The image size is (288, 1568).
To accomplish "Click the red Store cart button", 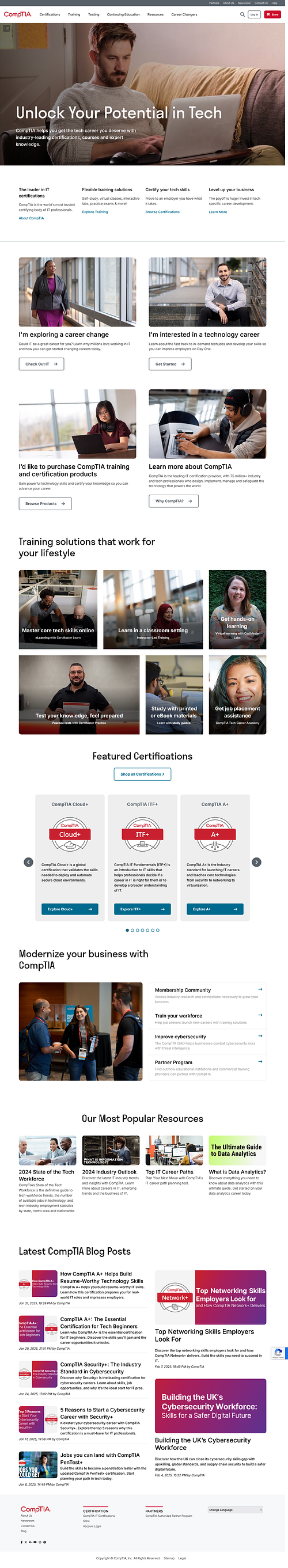I will [272, 14].
